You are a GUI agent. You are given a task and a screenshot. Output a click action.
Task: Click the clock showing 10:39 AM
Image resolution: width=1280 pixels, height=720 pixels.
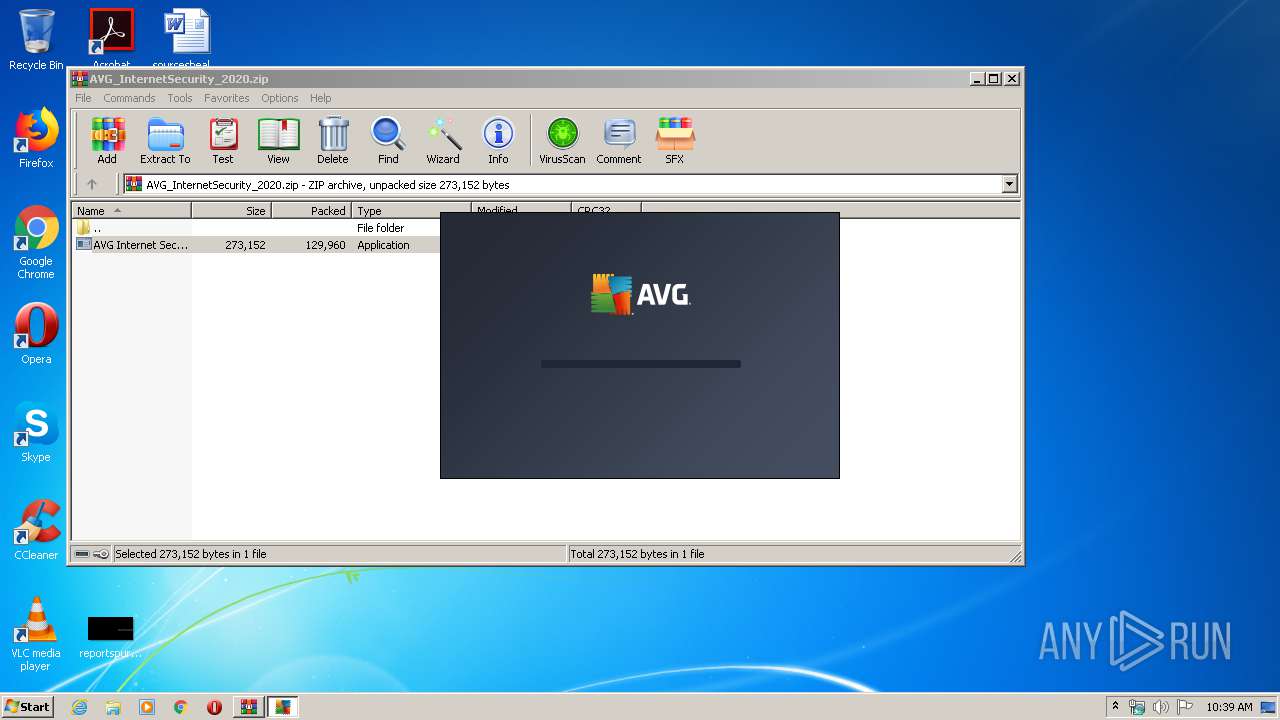[1229, 707]
